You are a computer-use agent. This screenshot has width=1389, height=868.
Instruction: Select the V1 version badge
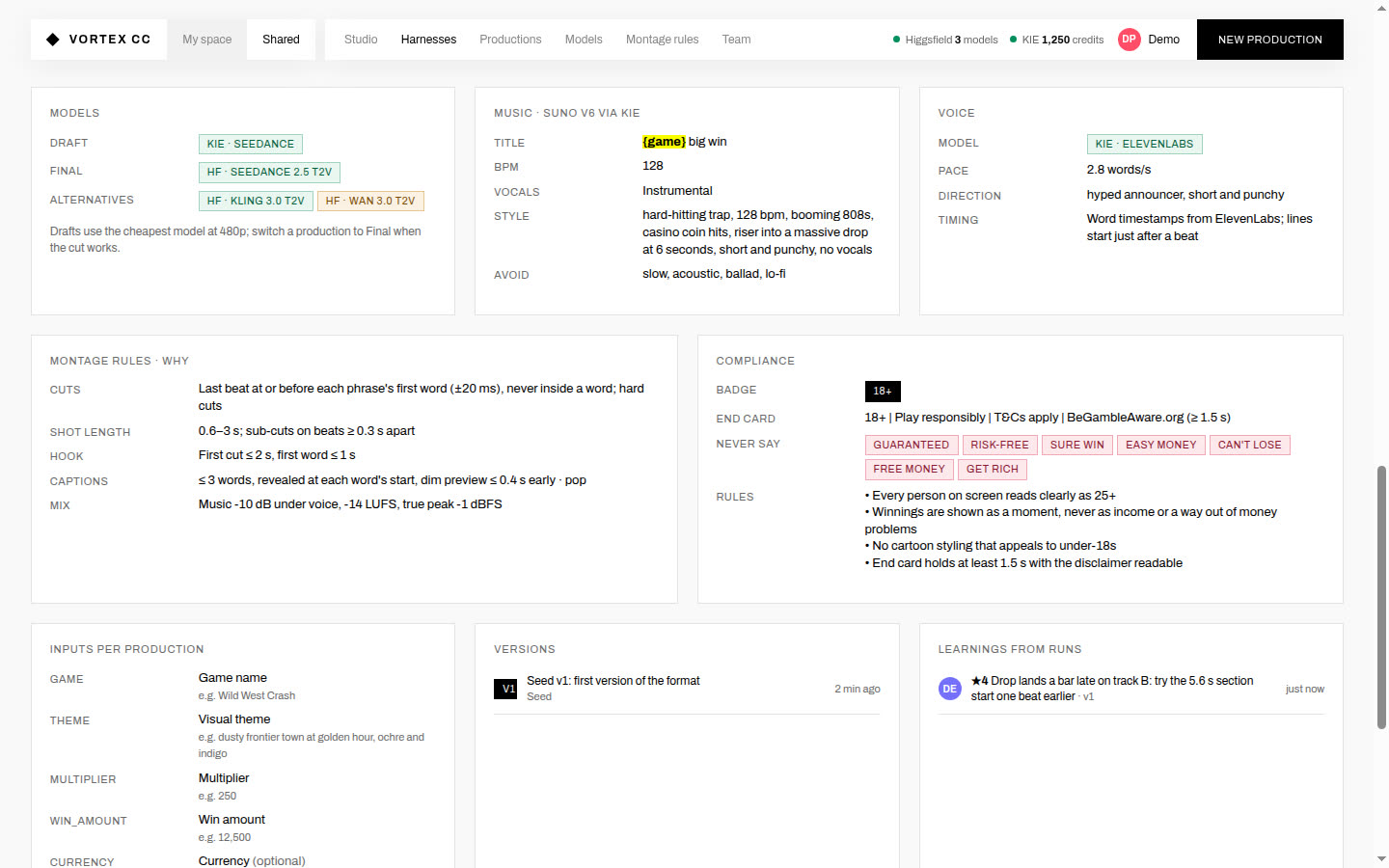click(505, 689)
